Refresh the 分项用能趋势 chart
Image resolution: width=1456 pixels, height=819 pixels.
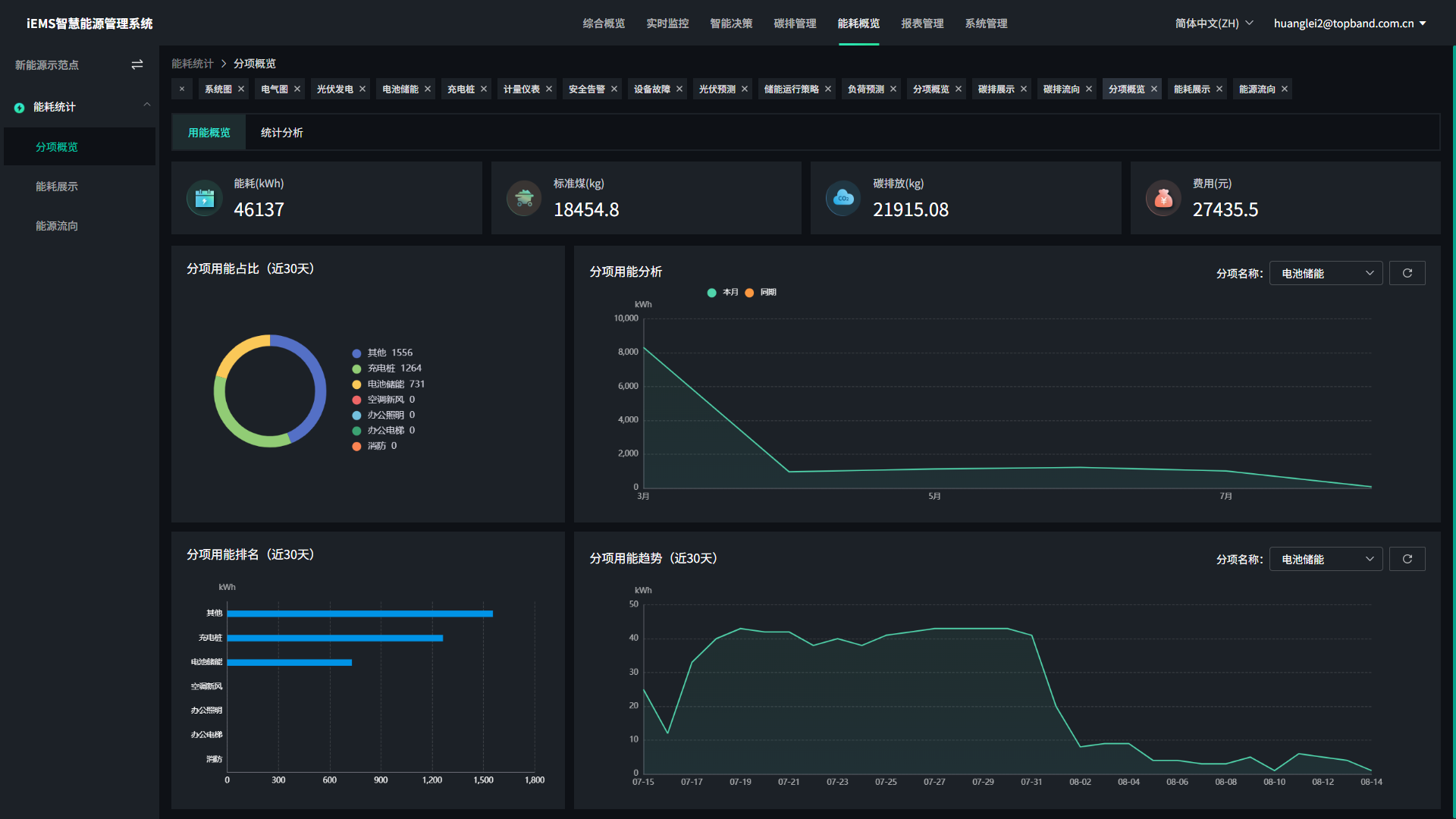(1407, 559)
